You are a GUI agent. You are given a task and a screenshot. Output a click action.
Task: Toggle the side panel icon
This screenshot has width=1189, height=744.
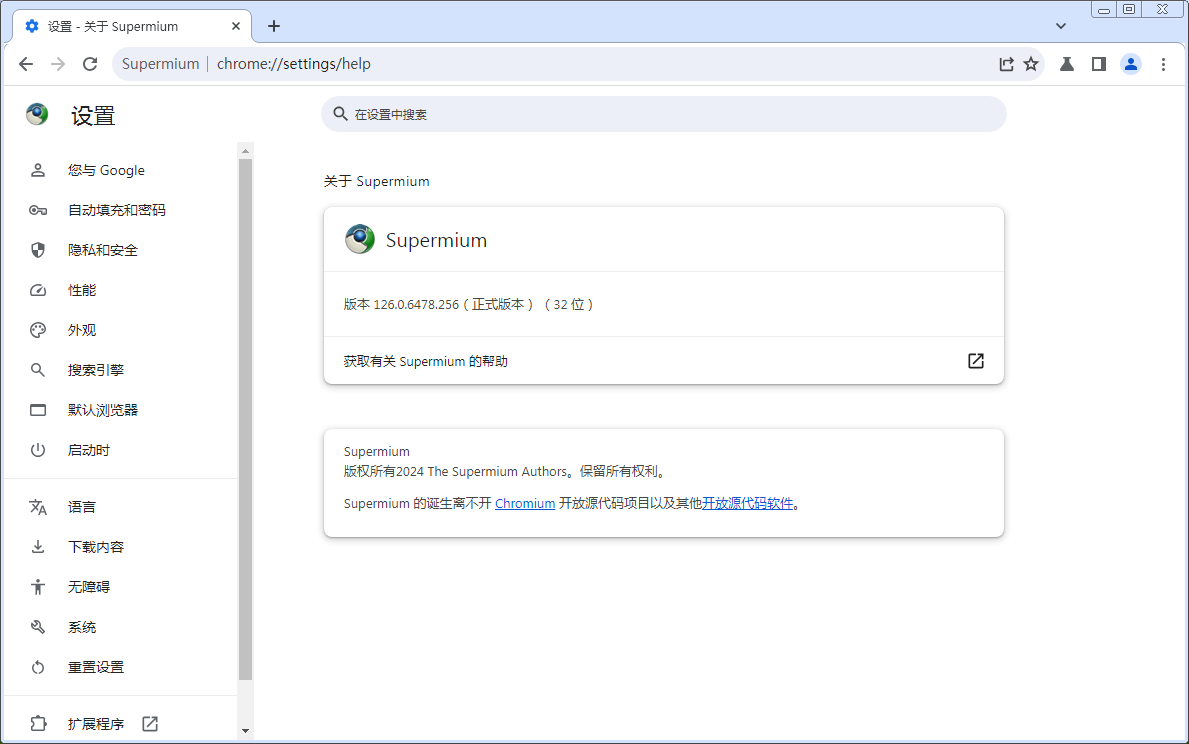[1098, 64]
